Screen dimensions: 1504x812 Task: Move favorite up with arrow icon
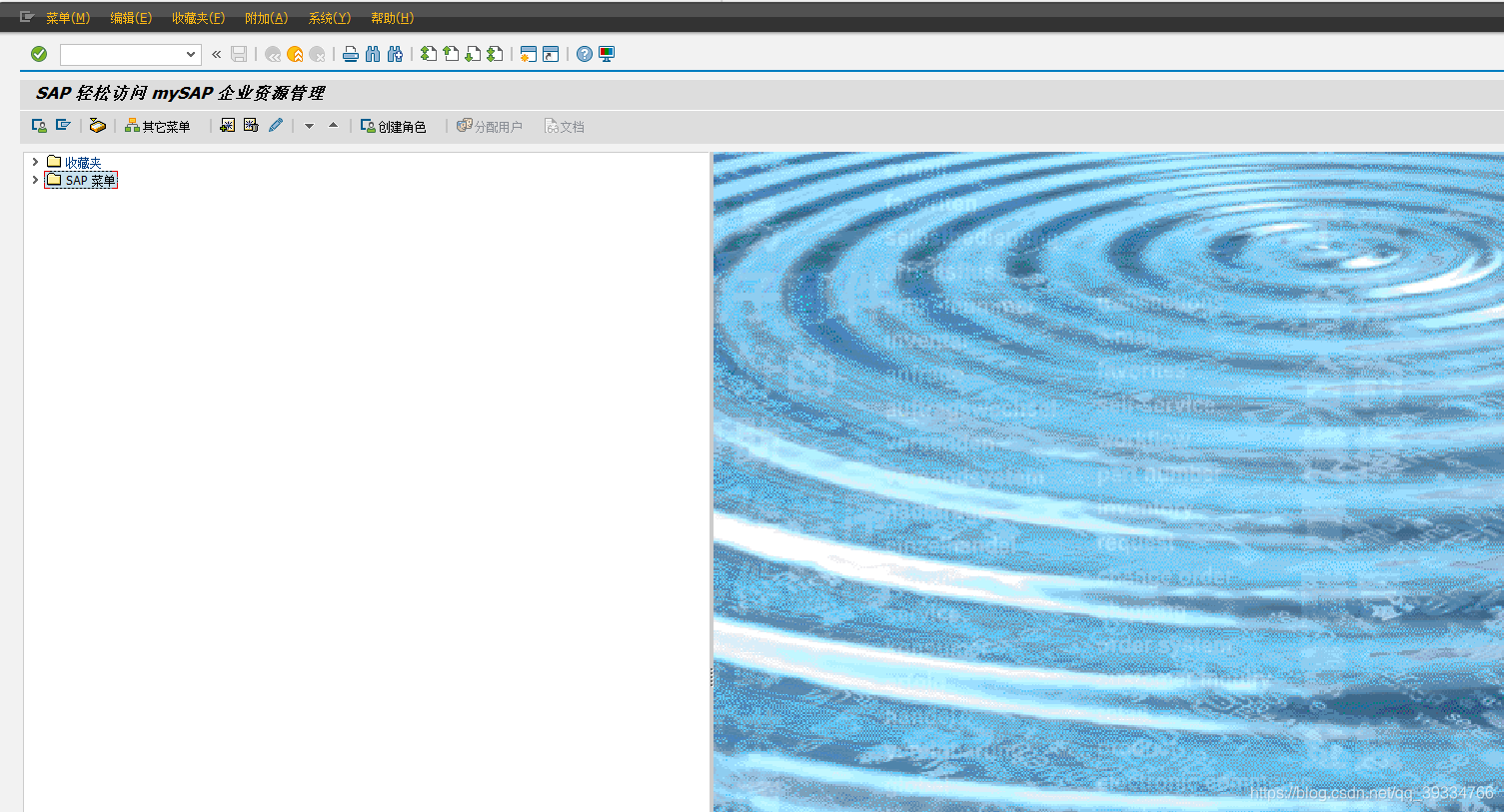point(333,126)
